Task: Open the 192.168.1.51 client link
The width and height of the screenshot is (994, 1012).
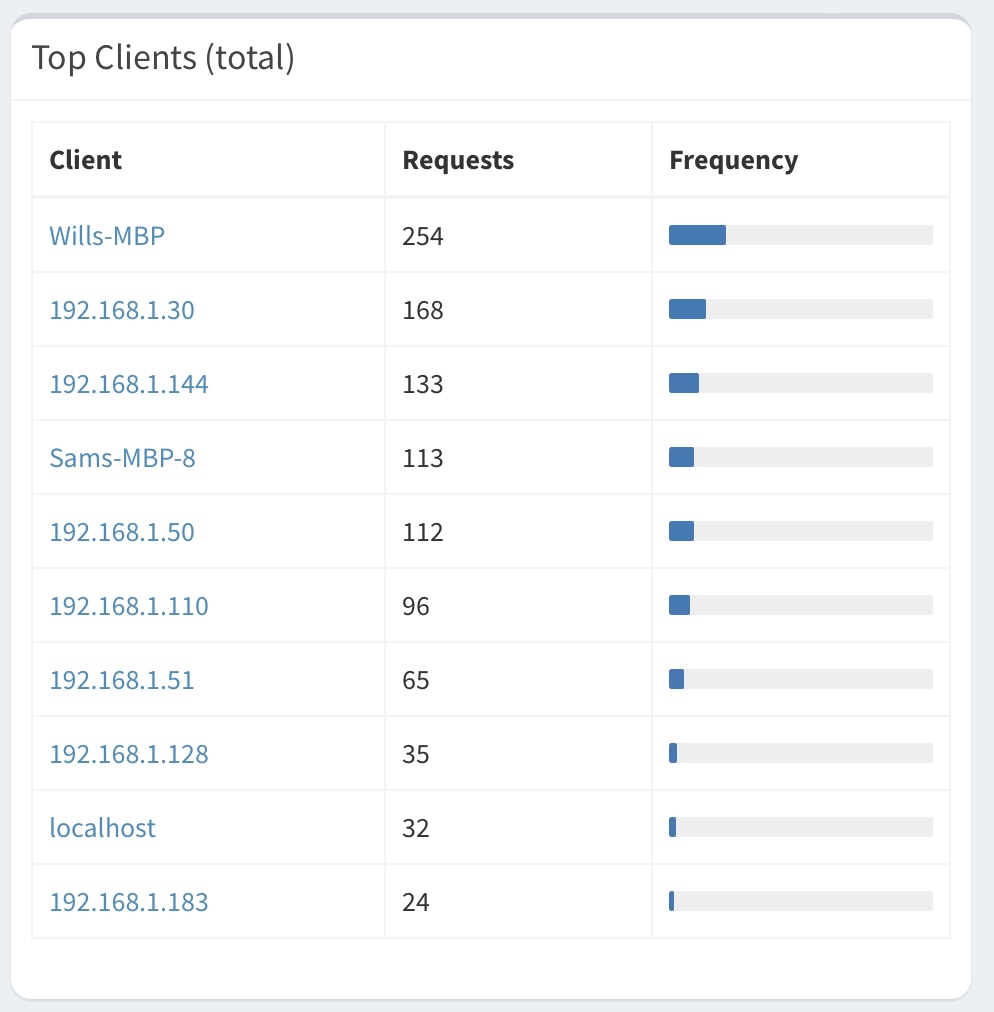Action: [x=122, y=680]
